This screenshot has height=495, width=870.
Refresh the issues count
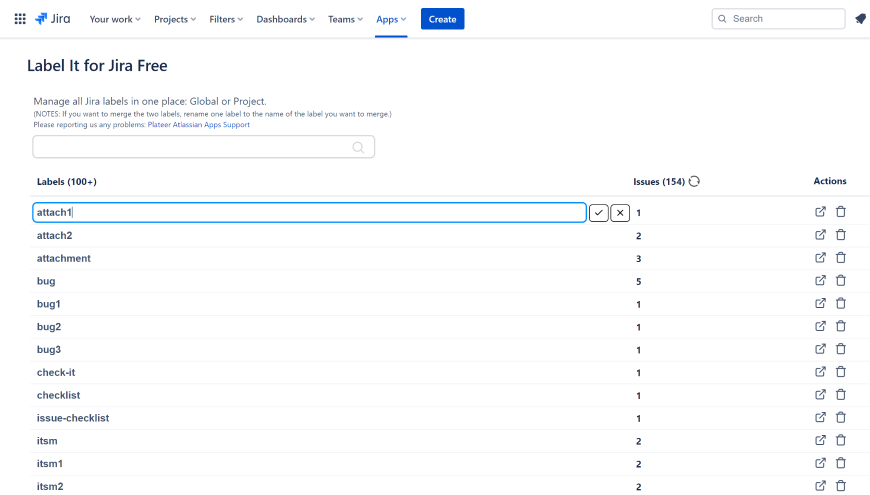[694, 181]
